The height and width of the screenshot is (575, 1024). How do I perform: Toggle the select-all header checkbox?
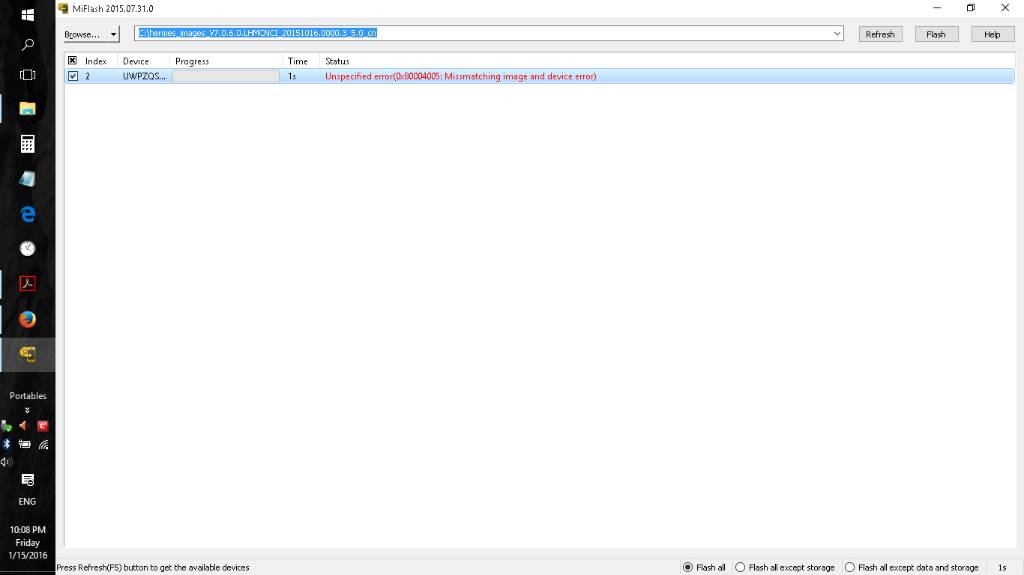point(72,61)
